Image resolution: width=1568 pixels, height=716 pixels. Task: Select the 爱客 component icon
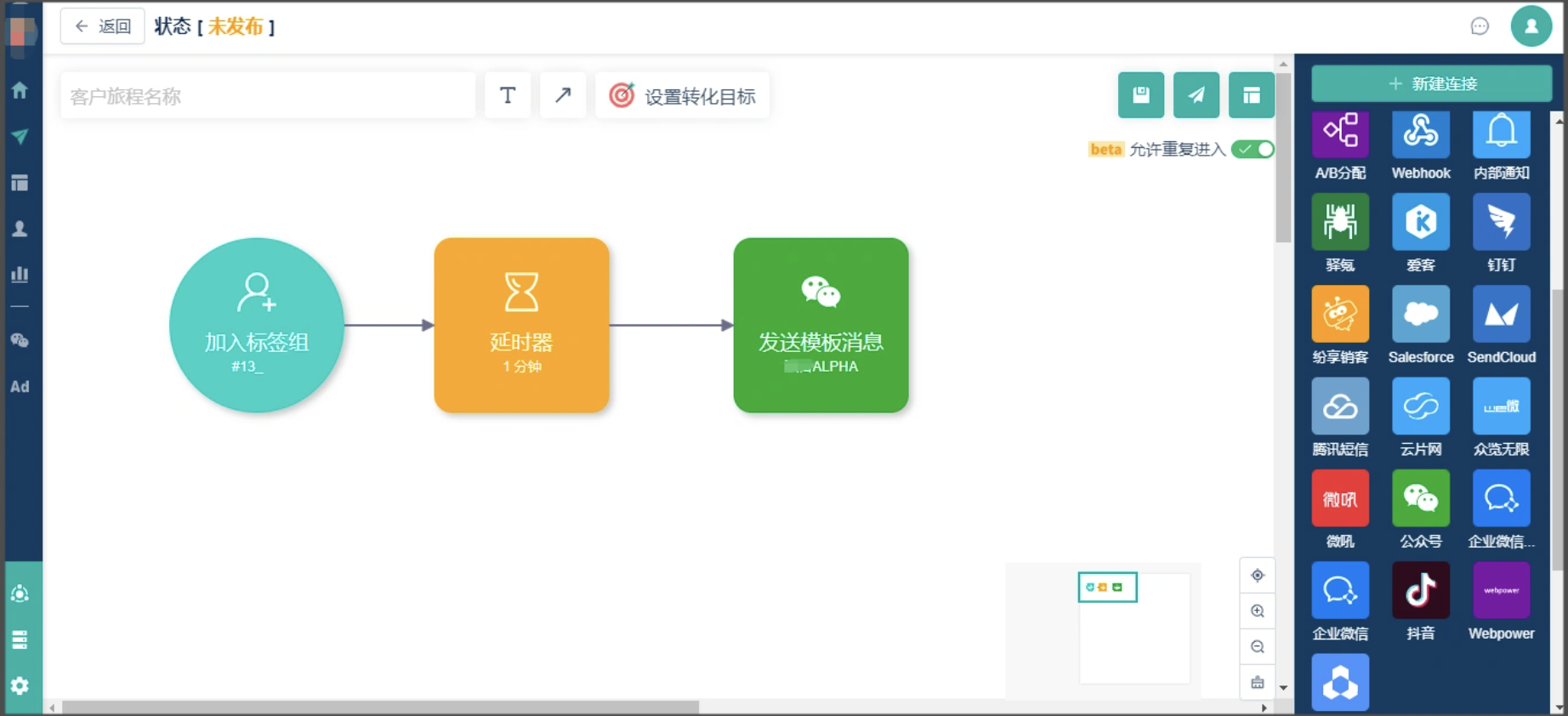[x=1421, y=222]
